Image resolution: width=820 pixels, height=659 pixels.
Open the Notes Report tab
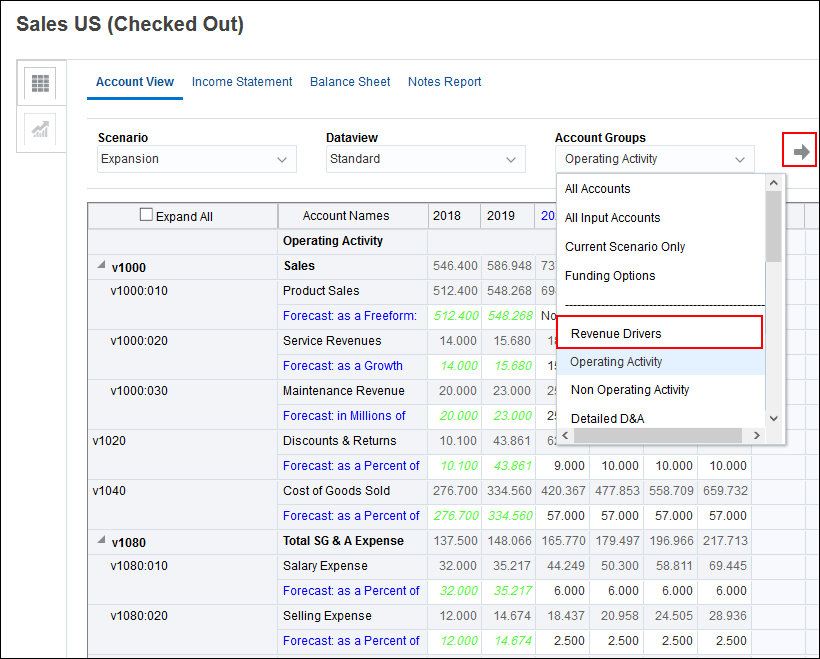(444, 81)
